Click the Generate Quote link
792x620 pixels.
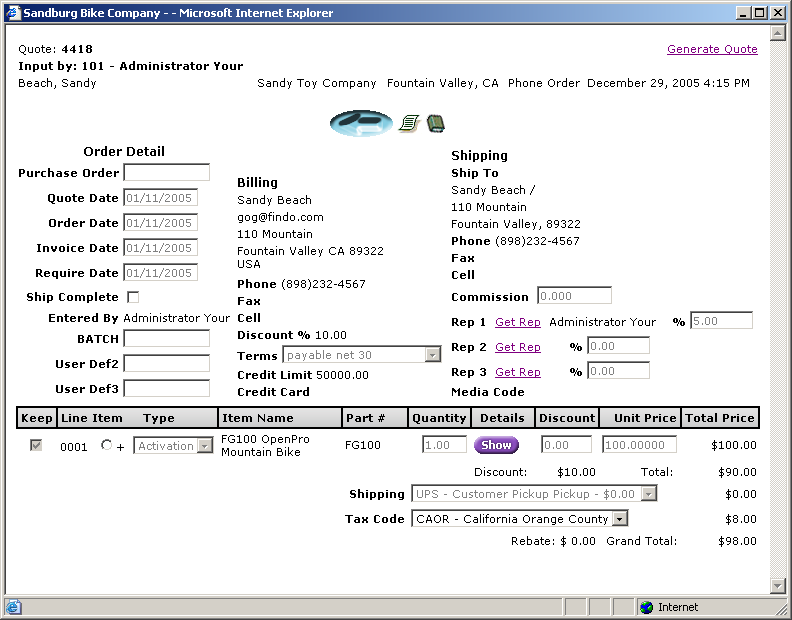712,49
